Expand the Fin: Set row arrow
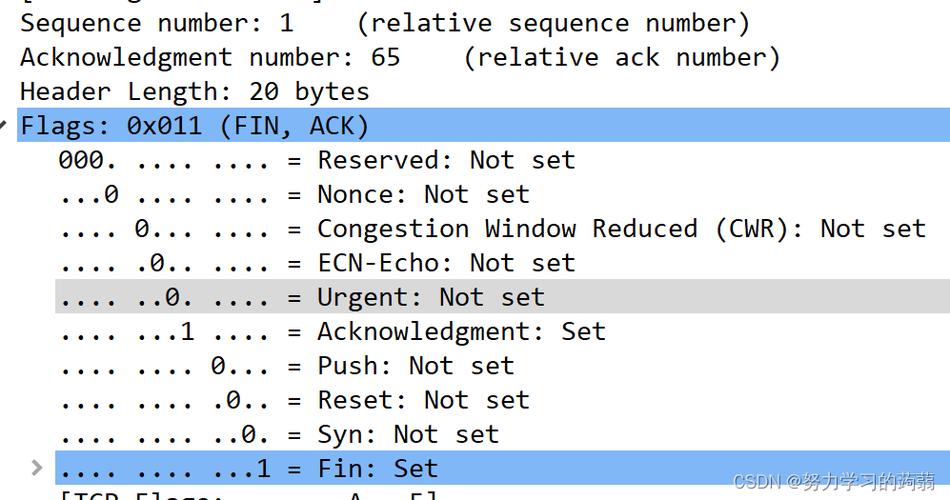Viewport: 950px width, 500px height. point(37,467)
